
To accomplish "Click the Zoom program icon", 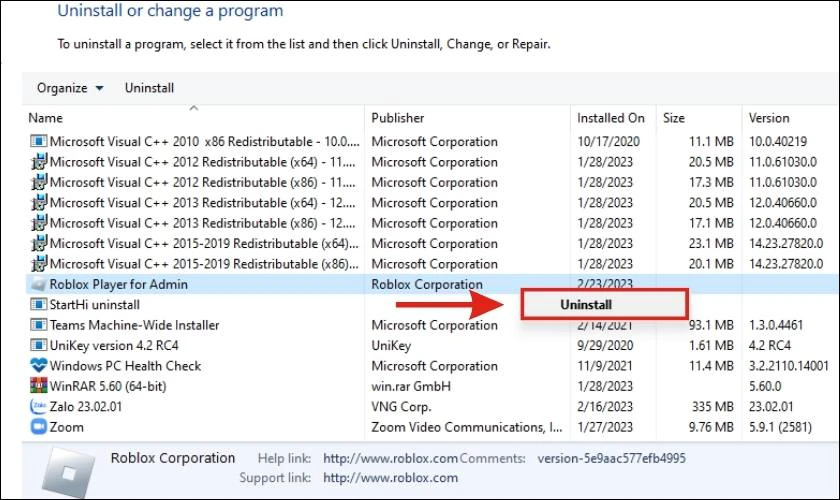I will coord(39,427).
